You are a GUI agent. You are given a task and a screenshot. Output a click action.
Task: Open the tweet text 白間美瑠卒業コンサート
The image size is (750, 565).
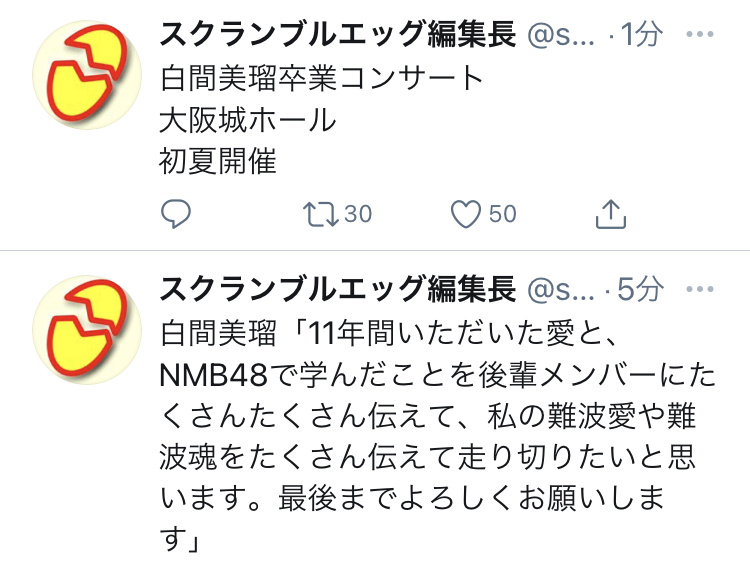coord(321,78)
